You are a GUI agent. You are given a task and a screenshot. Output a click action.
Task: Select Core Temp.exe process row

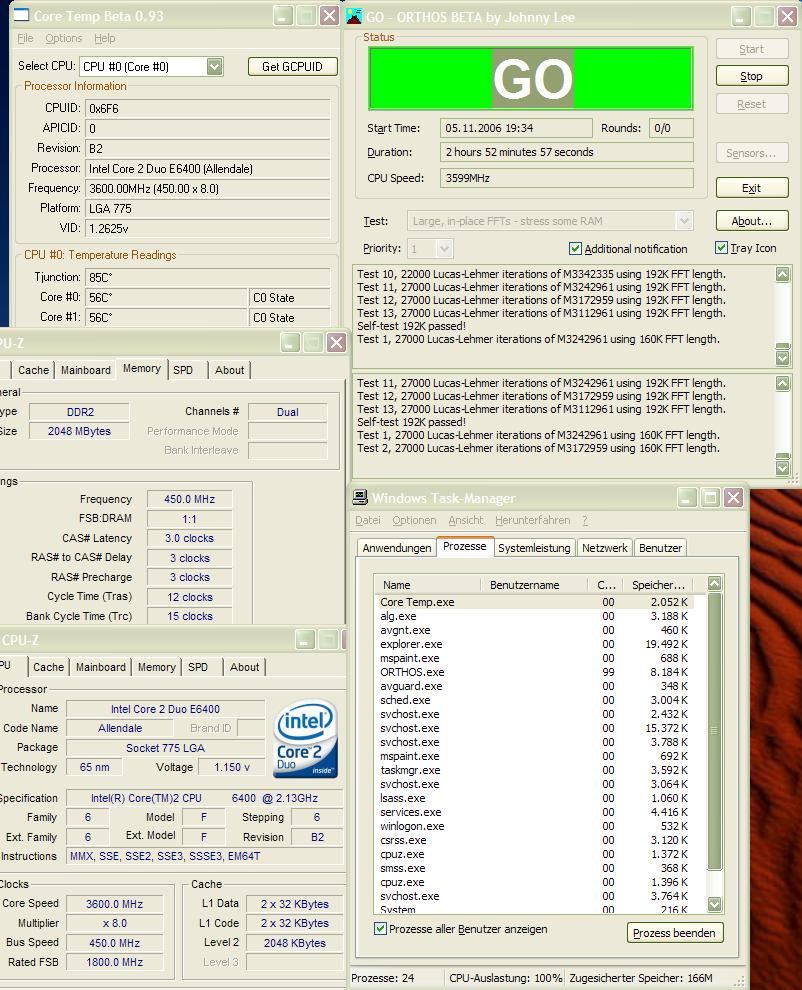coord(534,602)
